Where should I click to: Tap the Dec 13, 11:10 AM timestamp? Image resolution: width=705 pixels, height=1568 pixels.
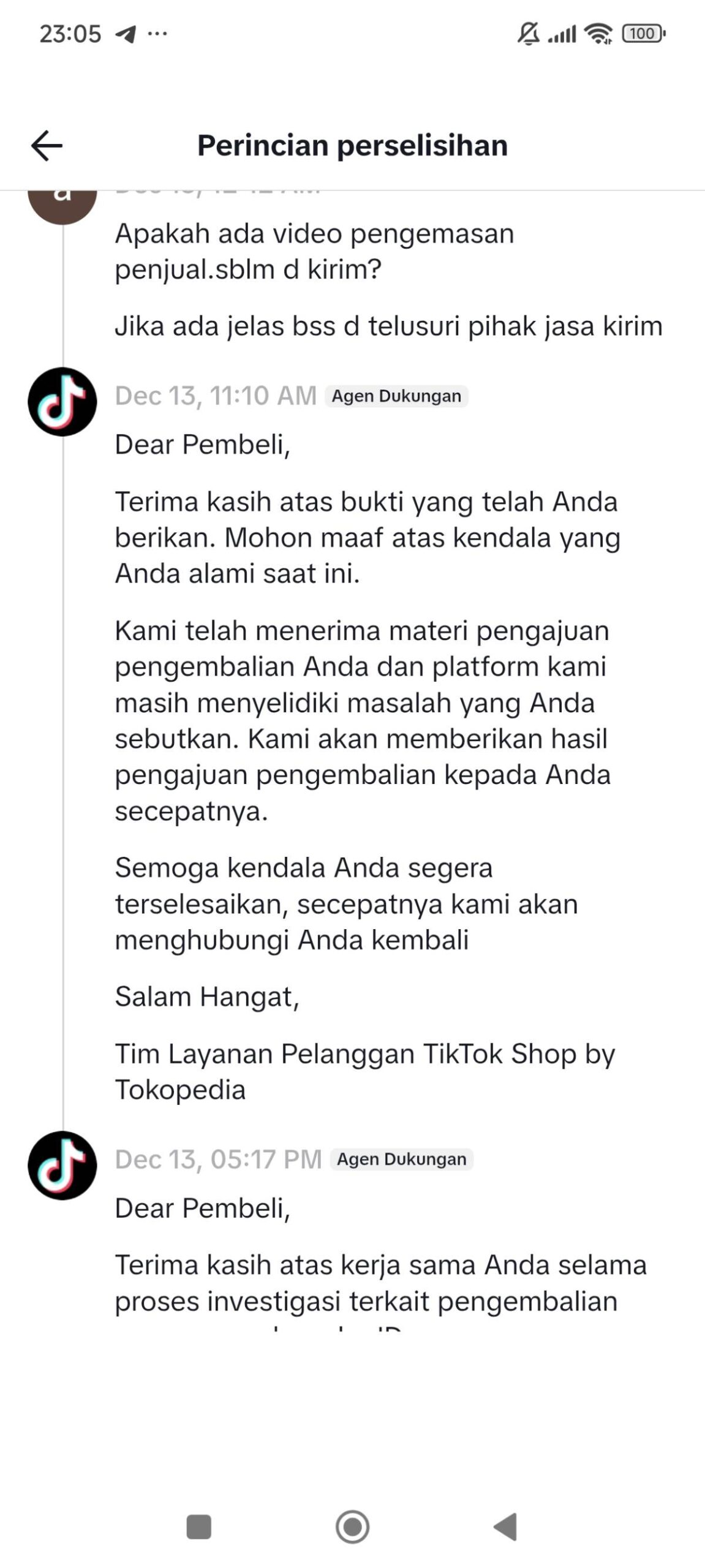click(216, 396)
